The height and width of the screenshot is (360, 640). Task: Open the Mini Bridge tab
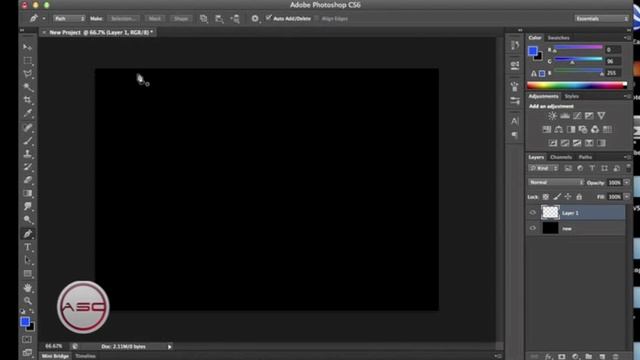click(x=55, y=356)
